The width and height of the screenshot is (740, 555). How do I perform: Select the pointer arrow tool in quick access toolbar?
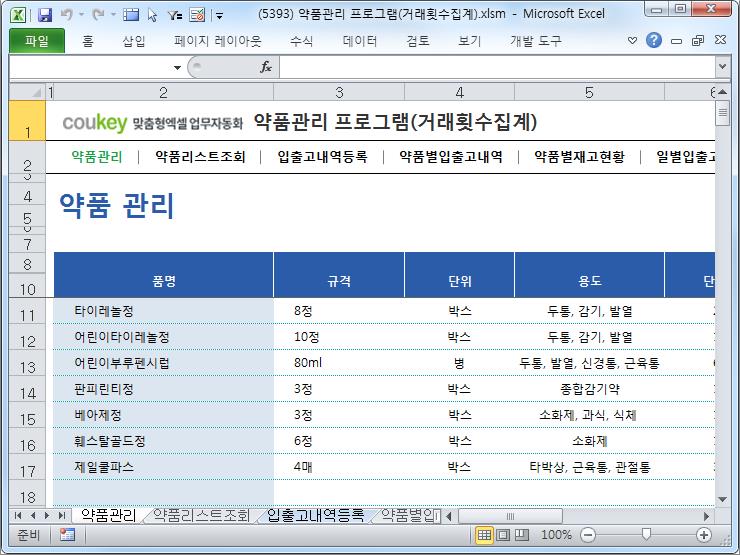coord(152,16)
